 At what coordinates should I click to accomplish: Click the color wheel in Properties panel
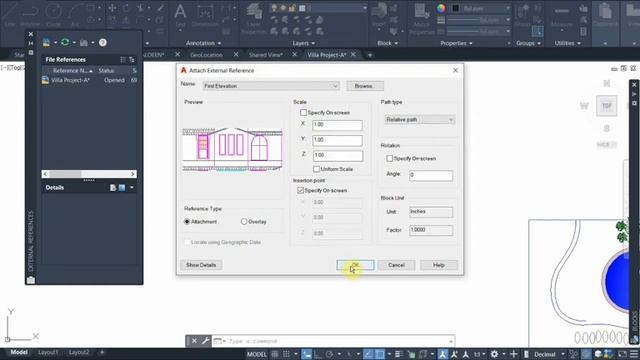coord(441,8)
